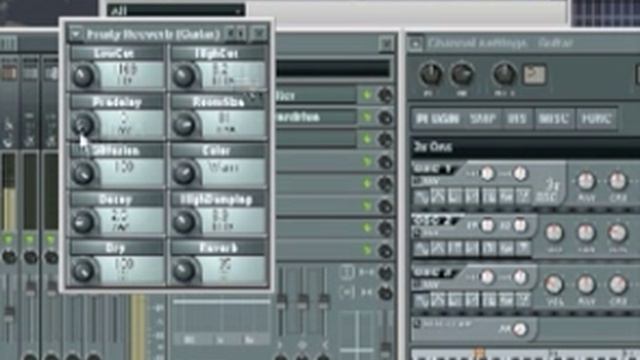Select the second FX slot name in the mixer
The height and width of the screenshot is (360, 640).
tap(316, 118)
